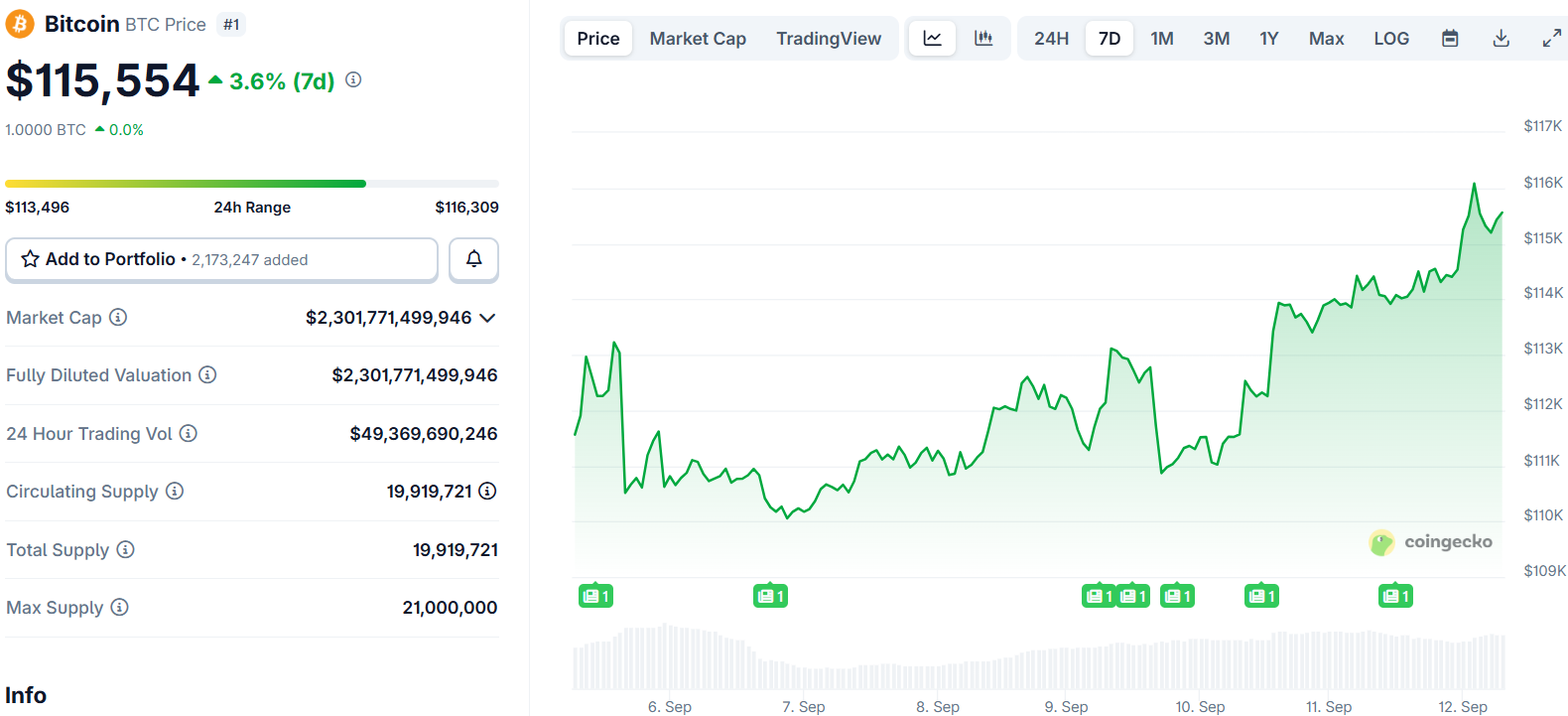Select the Max time range

1327,39
